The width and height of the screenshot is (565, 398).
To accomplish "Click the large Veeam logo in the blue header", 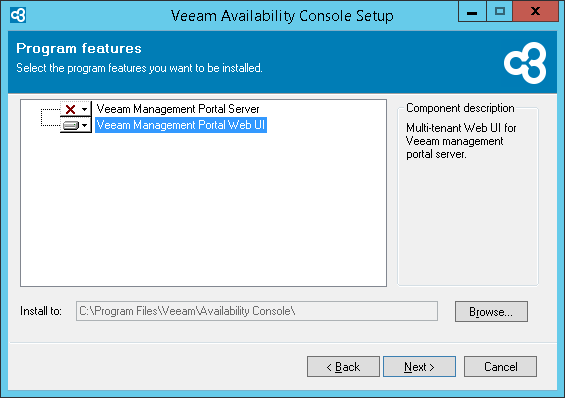I will point(525,63).
